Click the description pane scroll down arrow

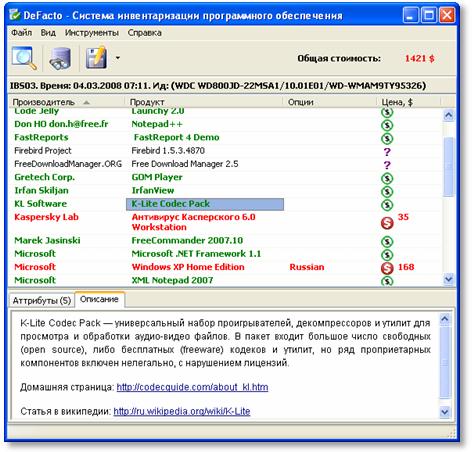445,412
